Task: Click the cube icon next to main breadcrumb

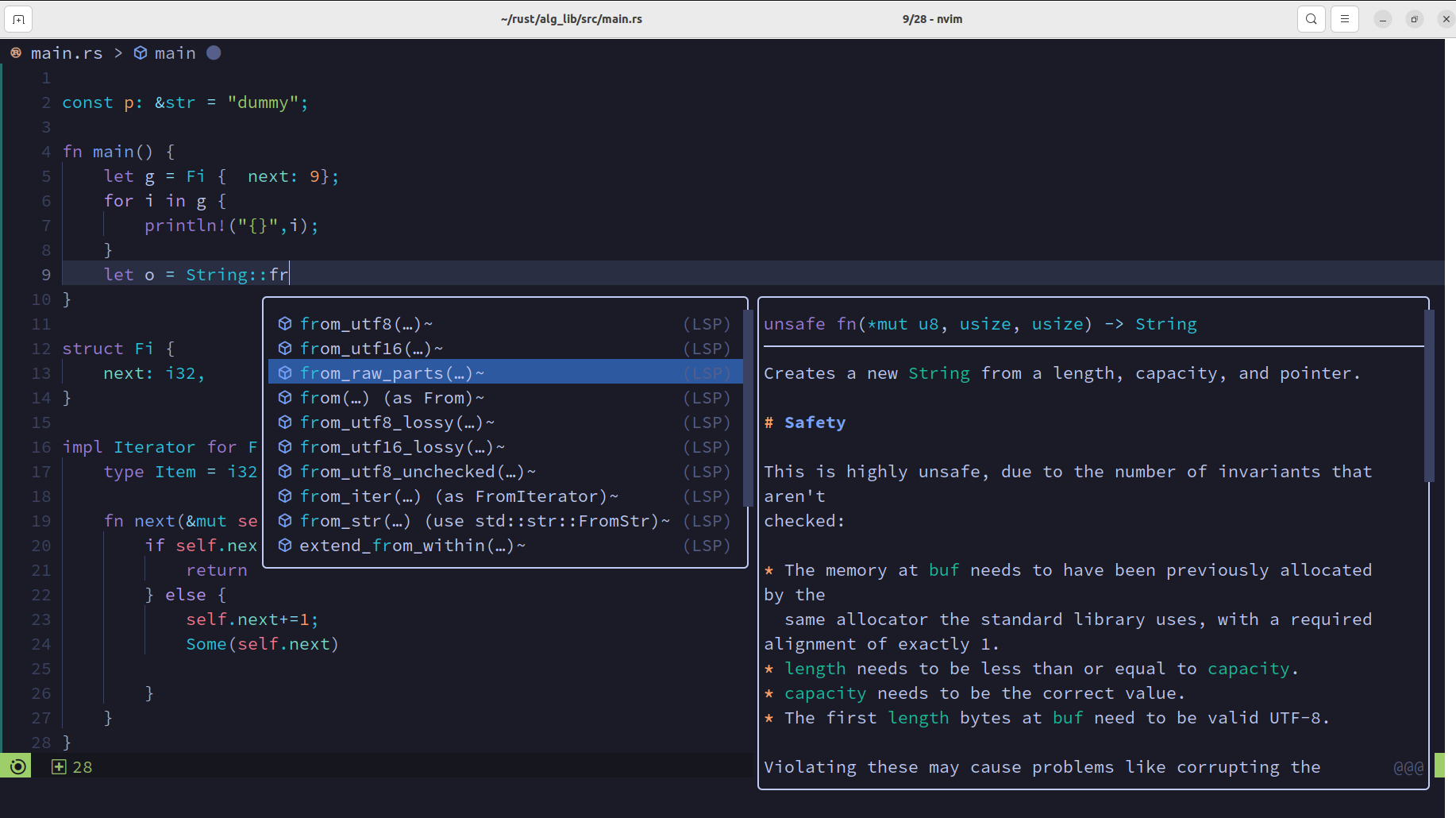Action: pyautogui.click(x=141, y=52)
